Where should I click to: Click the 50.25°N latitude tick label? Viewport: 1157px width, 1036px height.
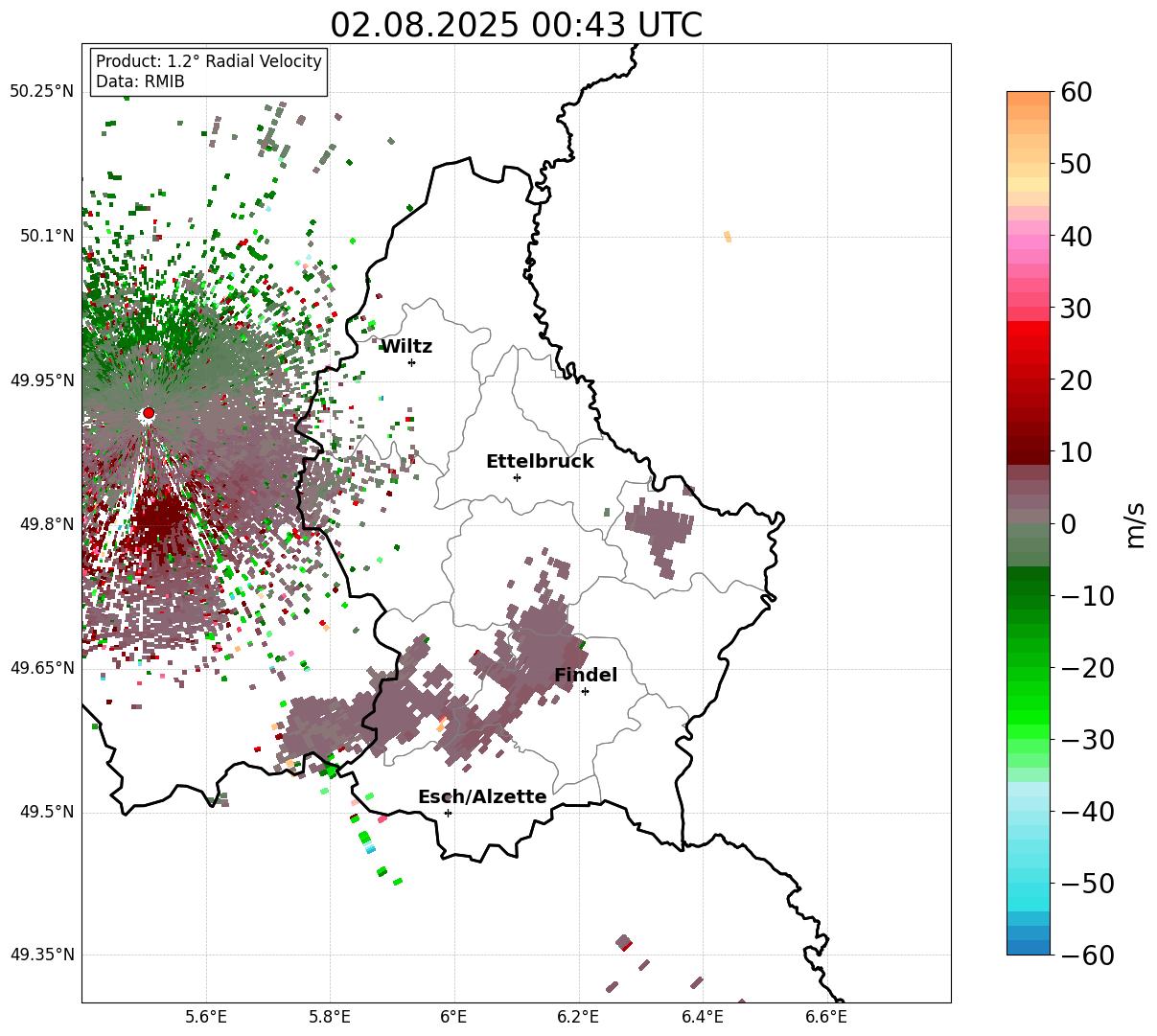[42, 92]
